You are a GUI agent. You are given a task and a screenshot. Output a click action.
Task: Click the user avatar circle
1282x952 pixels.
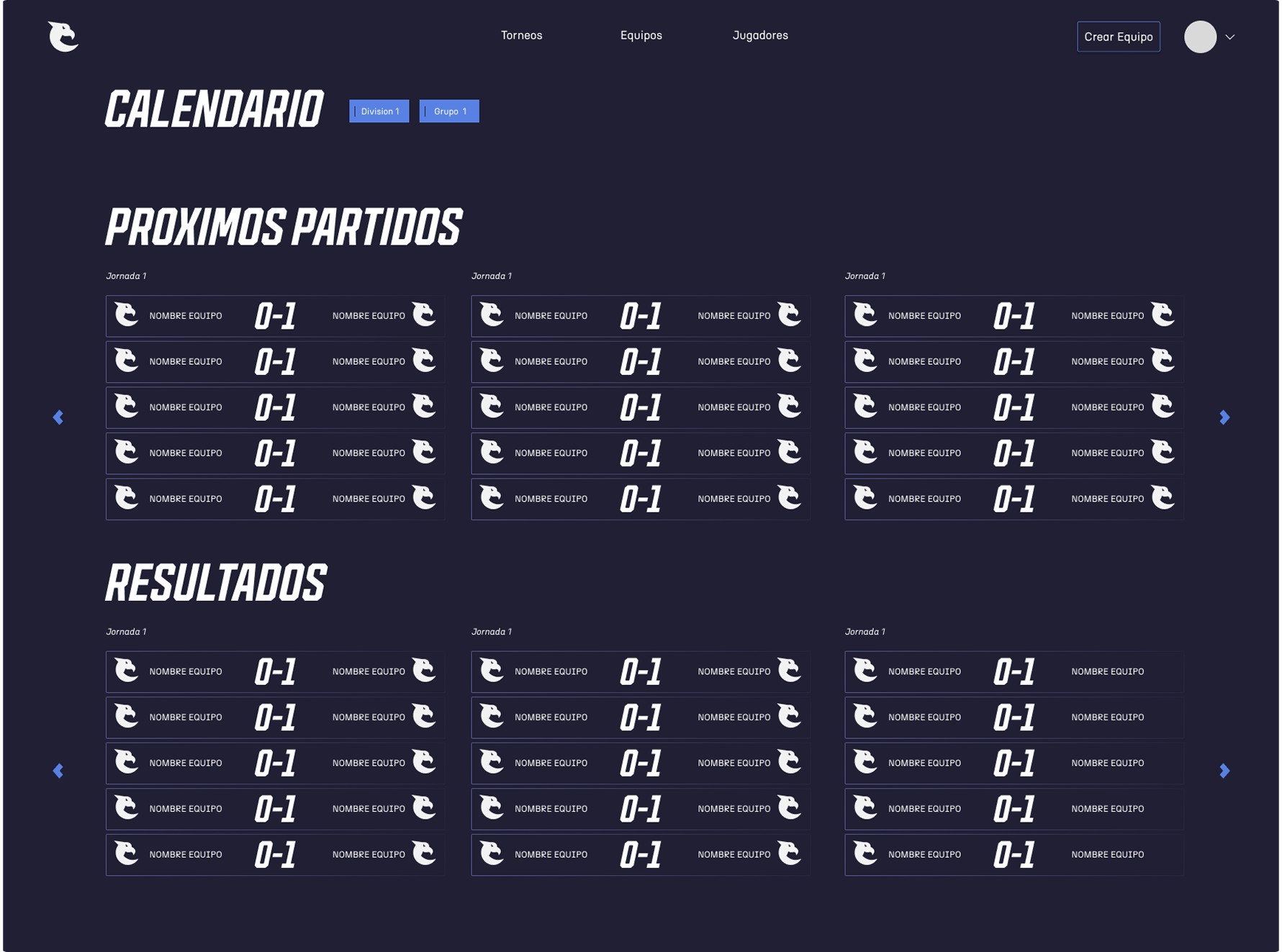point(1200,37)
